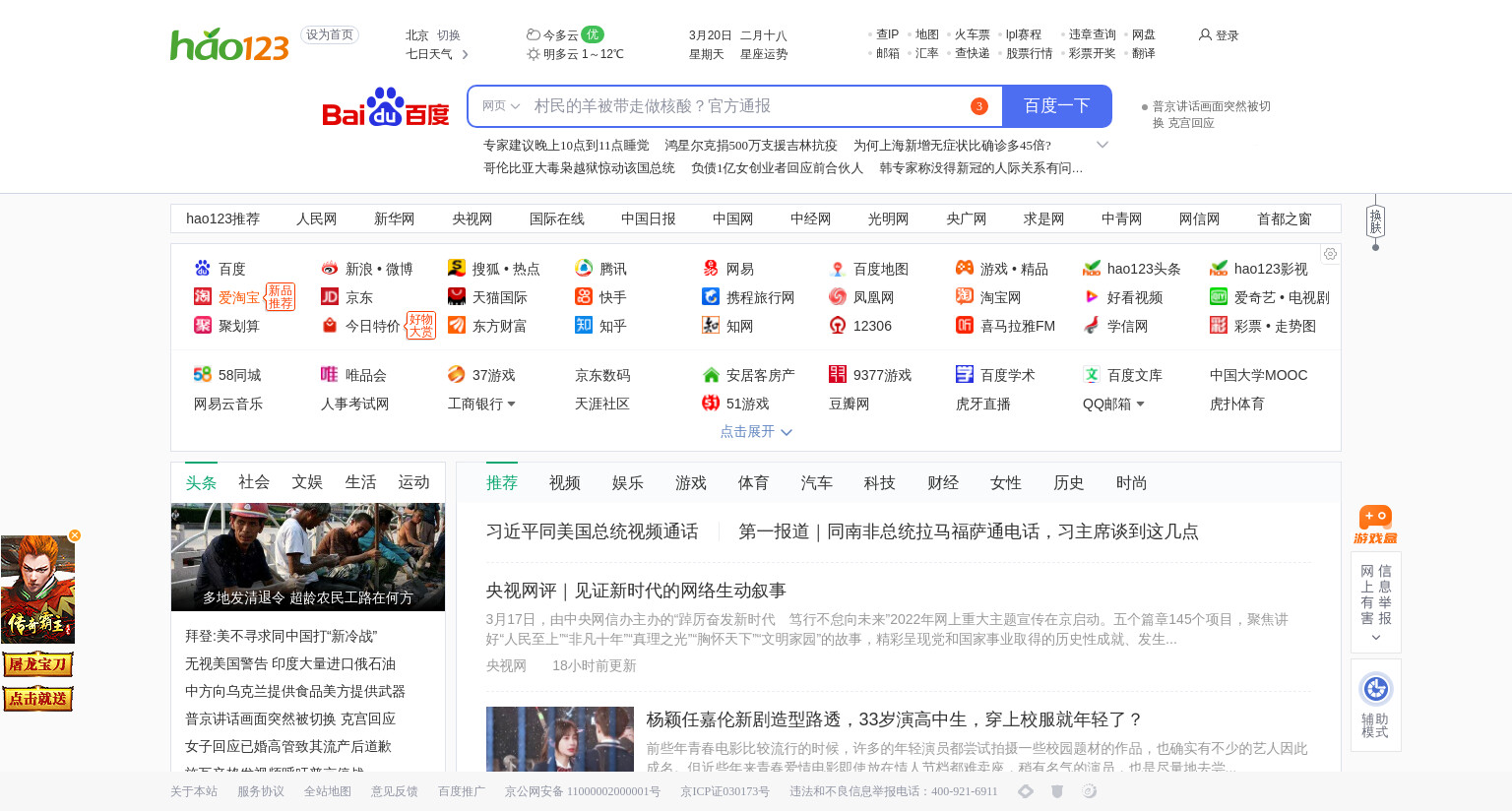The image size is (1512, 811).
Task: Open 携程旅行网 icon link
Action: 711,296
